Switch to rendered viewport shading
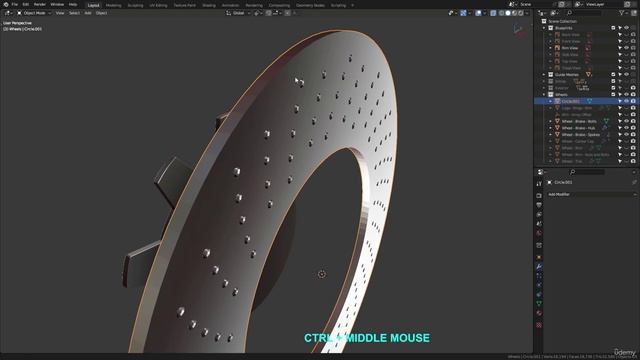This screenshot has height=360, width=640. (520, 13)
